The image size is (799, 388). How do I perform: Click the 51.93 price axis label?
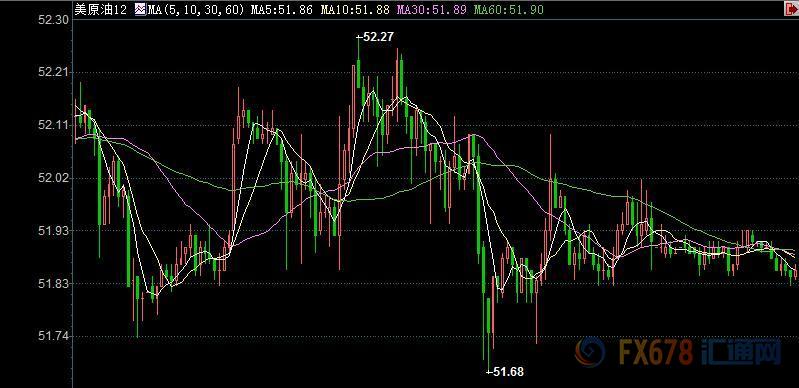53,230
